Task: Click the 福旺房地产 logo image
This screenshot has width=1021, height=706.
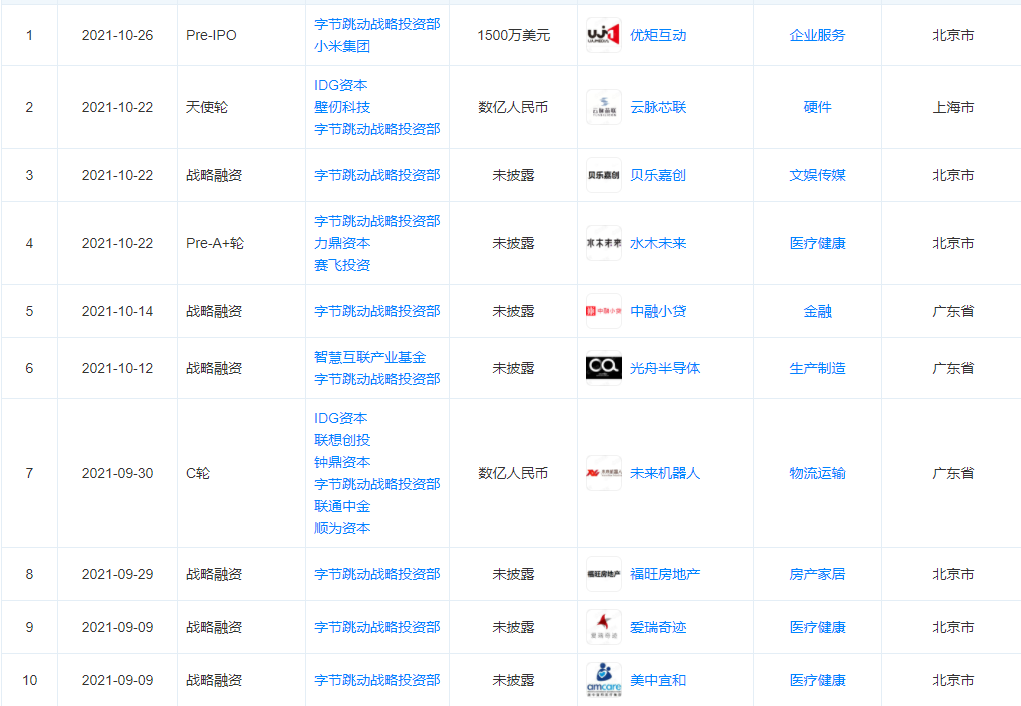Action: click(x=603, y=574)
